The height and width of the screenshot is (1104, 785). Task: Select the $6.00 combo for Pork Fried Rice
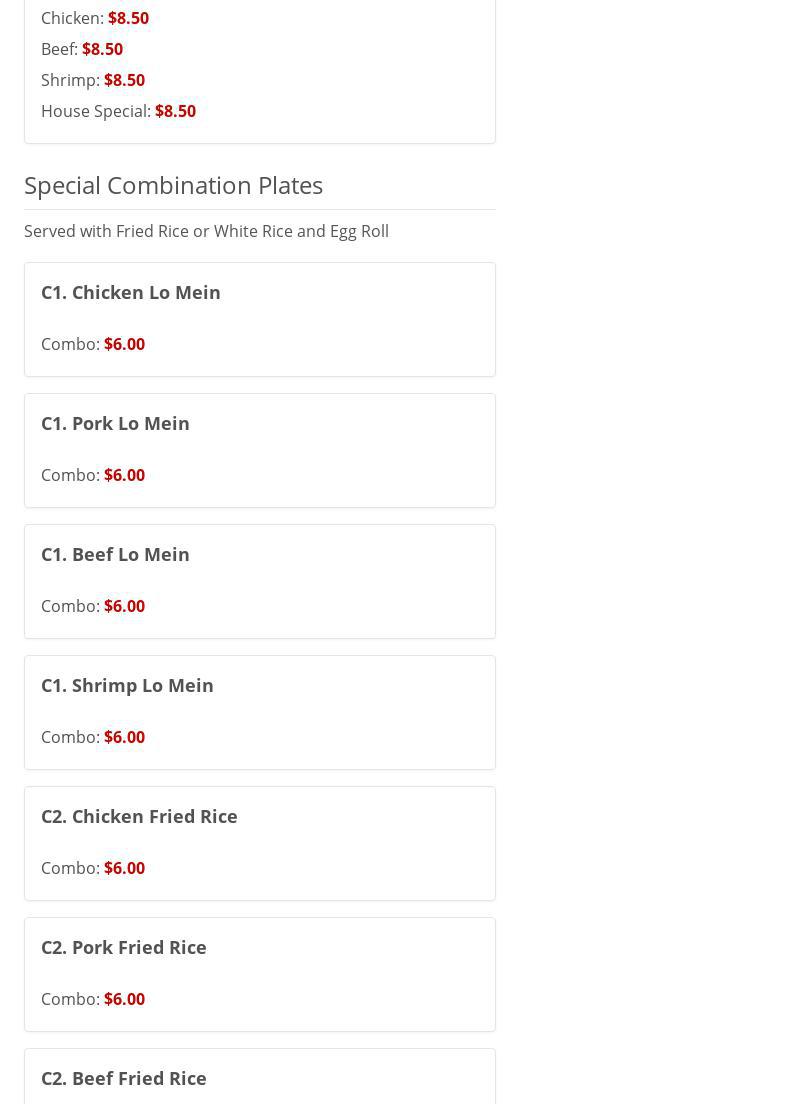click(x=124, y=999)
